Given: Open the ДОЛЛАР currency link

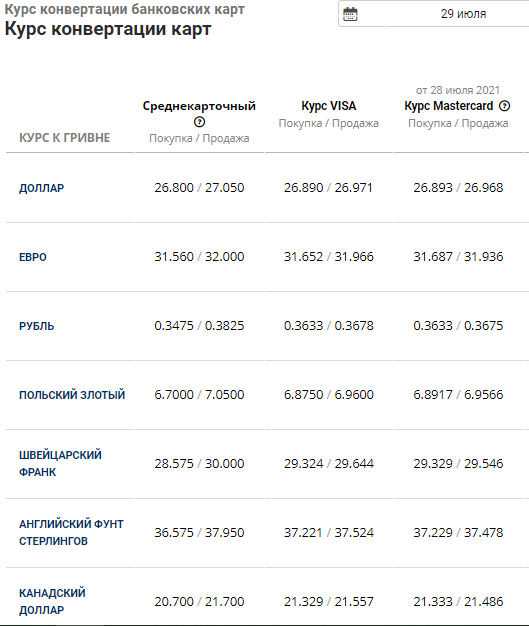Looking at the screenshot, I should (42, 188).
